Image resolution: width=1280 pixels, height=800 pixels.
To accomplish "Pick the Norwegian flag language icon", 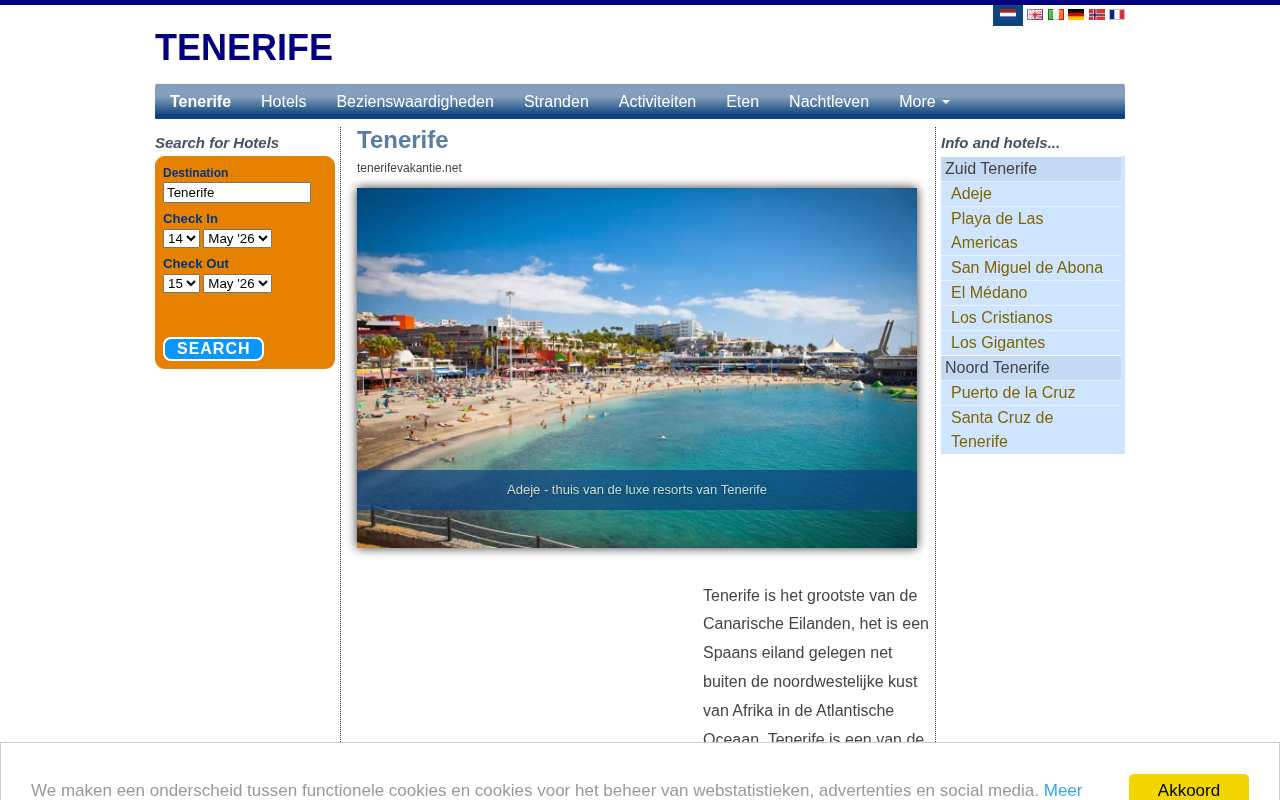I will [x=1097, y=14].
